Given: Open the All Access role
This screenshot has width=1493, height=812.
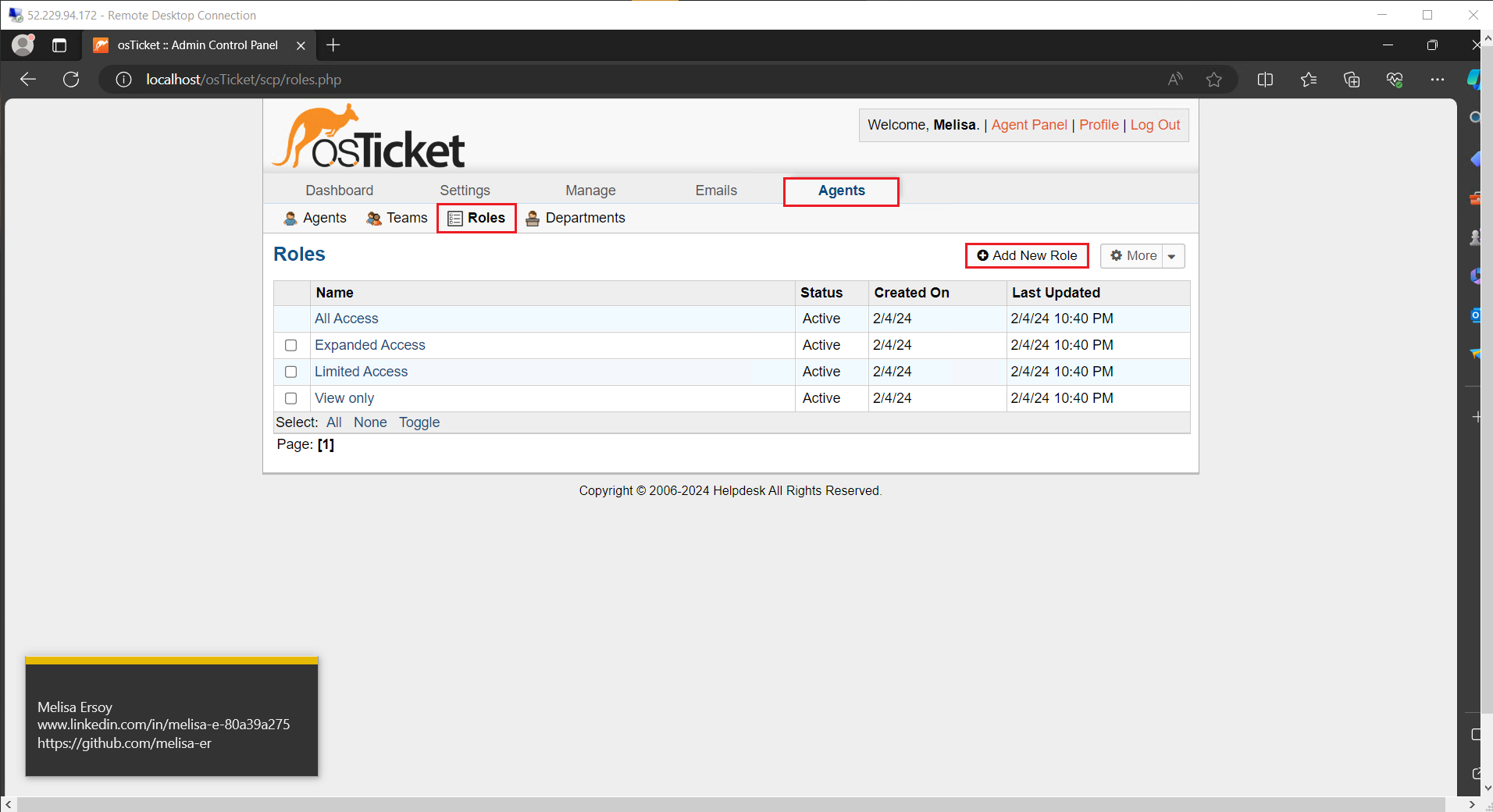Looking at the screenshot, I should click(346, 319).
